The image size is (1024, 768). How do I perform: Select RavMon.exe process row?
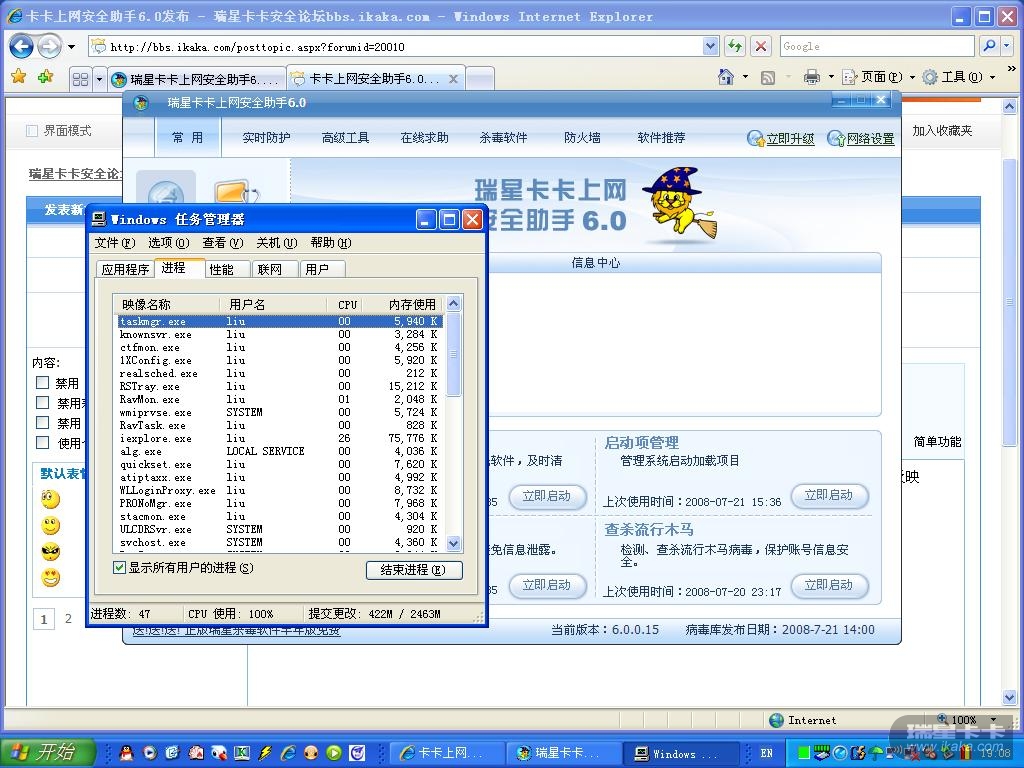point(280,399)
